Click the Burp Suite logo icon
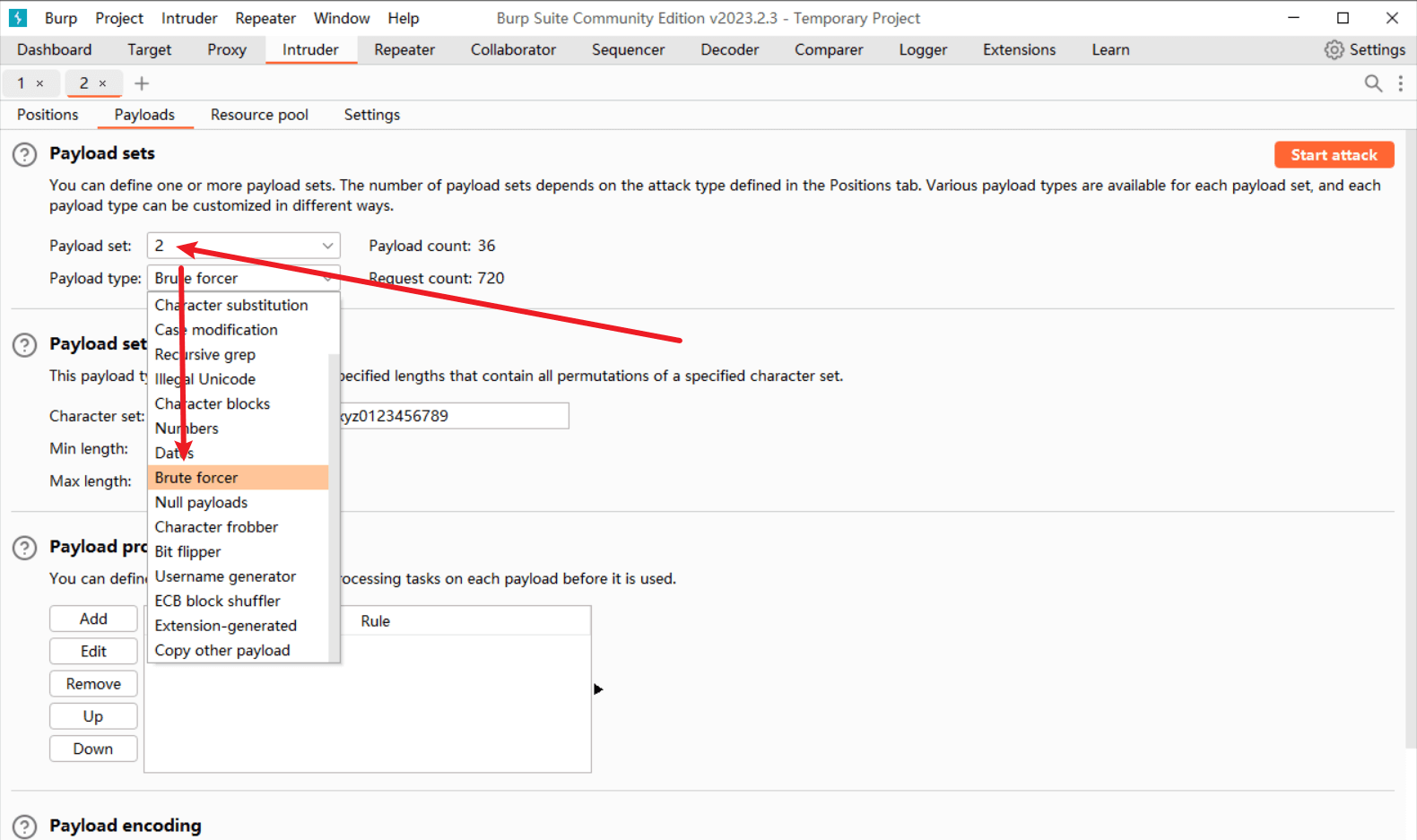 tap(18, 18)
